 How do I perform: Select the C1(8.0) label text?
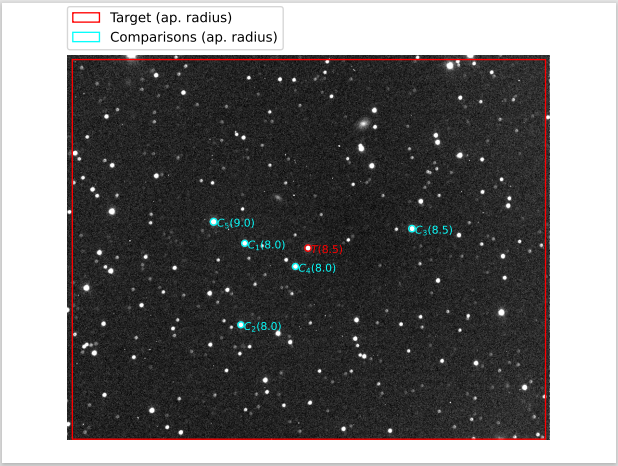[x=268, y=245]
